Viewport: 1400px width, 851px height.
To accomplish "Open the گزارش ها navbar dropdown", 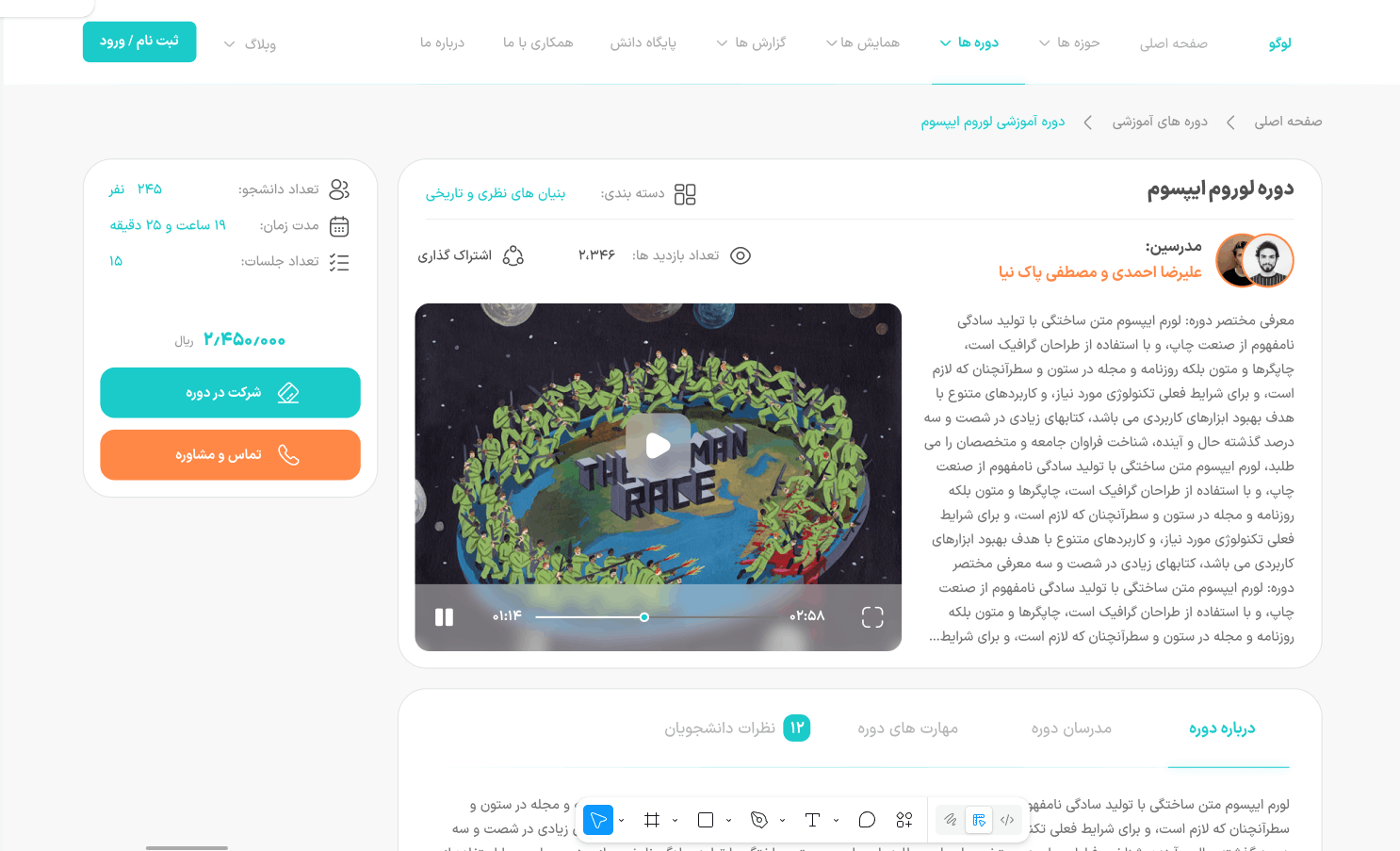I will pyautogui.click(x=751, y=42).
